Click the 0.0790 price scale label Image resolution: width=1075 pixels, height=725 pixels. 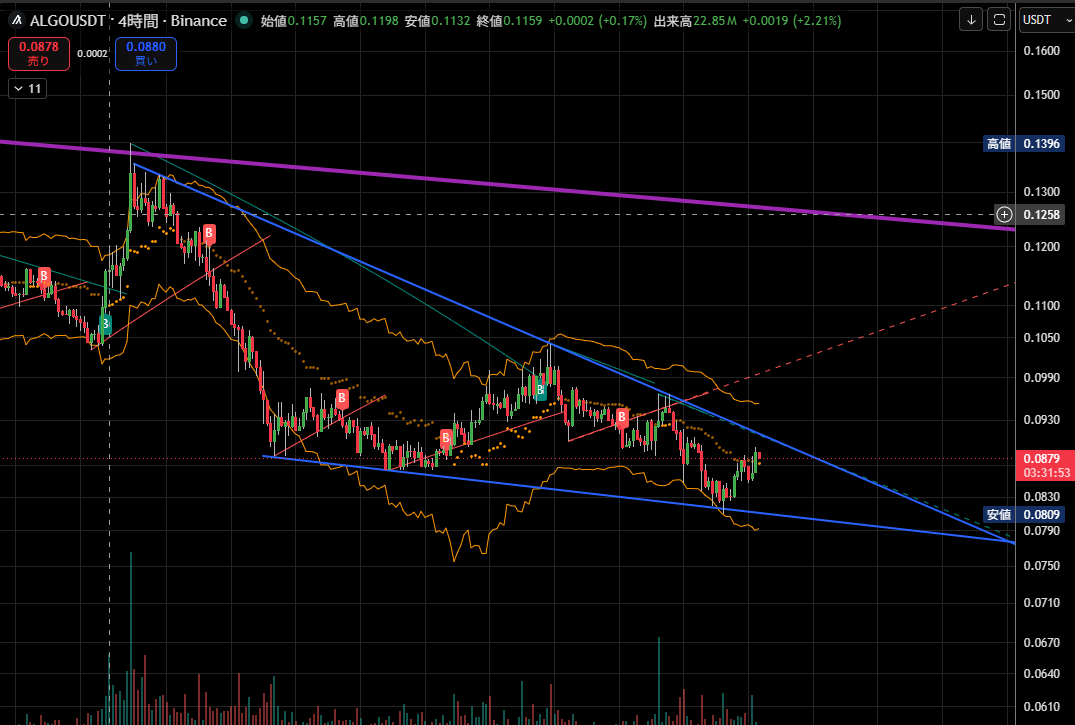click(1041, 531)
